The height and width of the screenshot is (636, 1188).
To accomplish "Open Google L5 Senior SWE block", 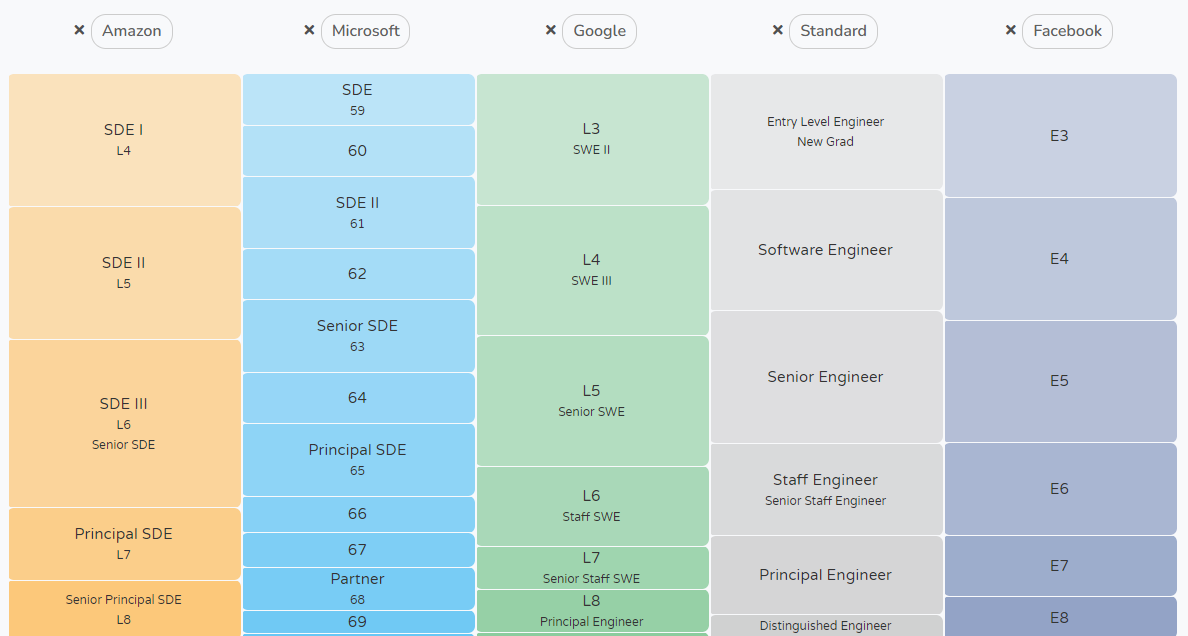I will 592,400.
